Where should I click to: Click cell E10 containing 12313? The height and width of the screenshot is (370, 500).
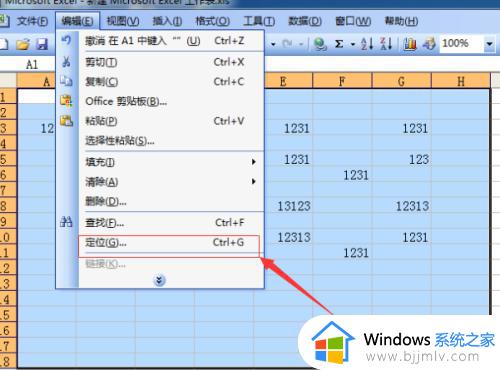click(x=289, y=237)
